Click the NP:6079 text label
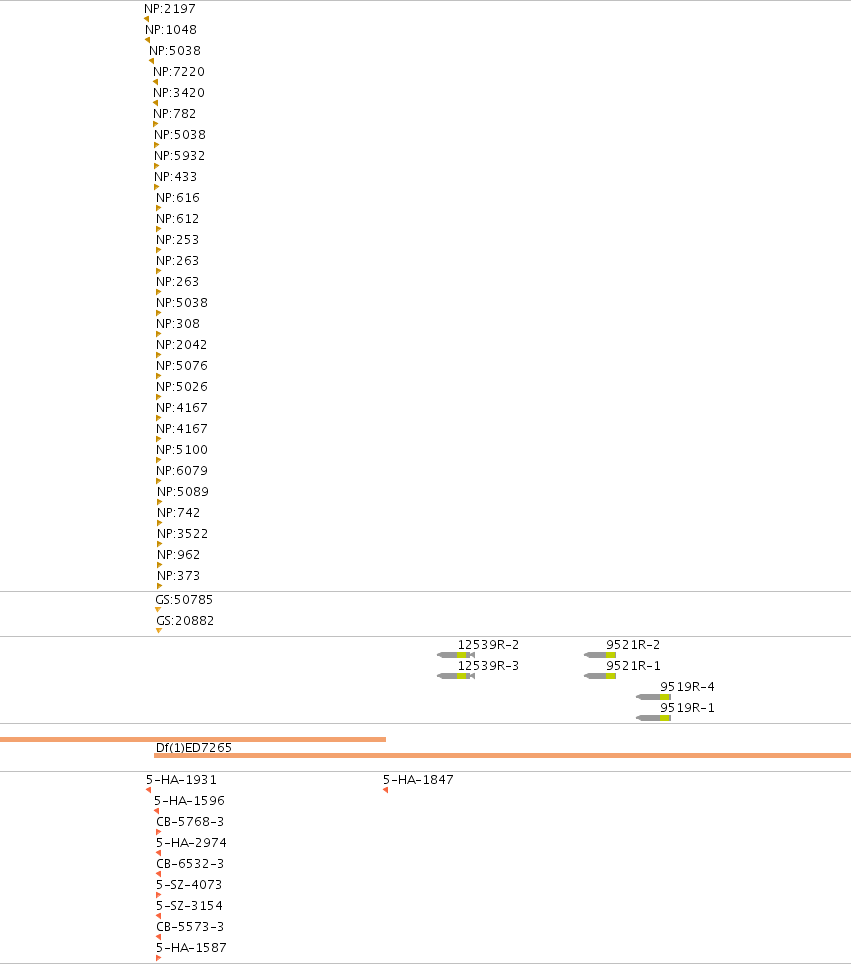 182,470
